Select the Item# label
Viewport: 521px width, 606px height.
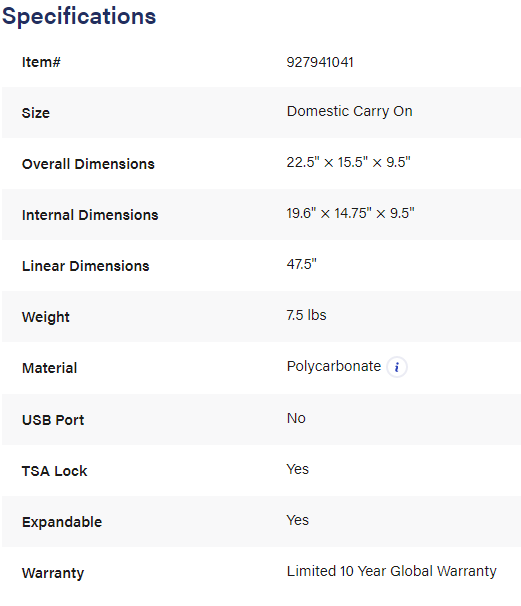pos(41,62)
